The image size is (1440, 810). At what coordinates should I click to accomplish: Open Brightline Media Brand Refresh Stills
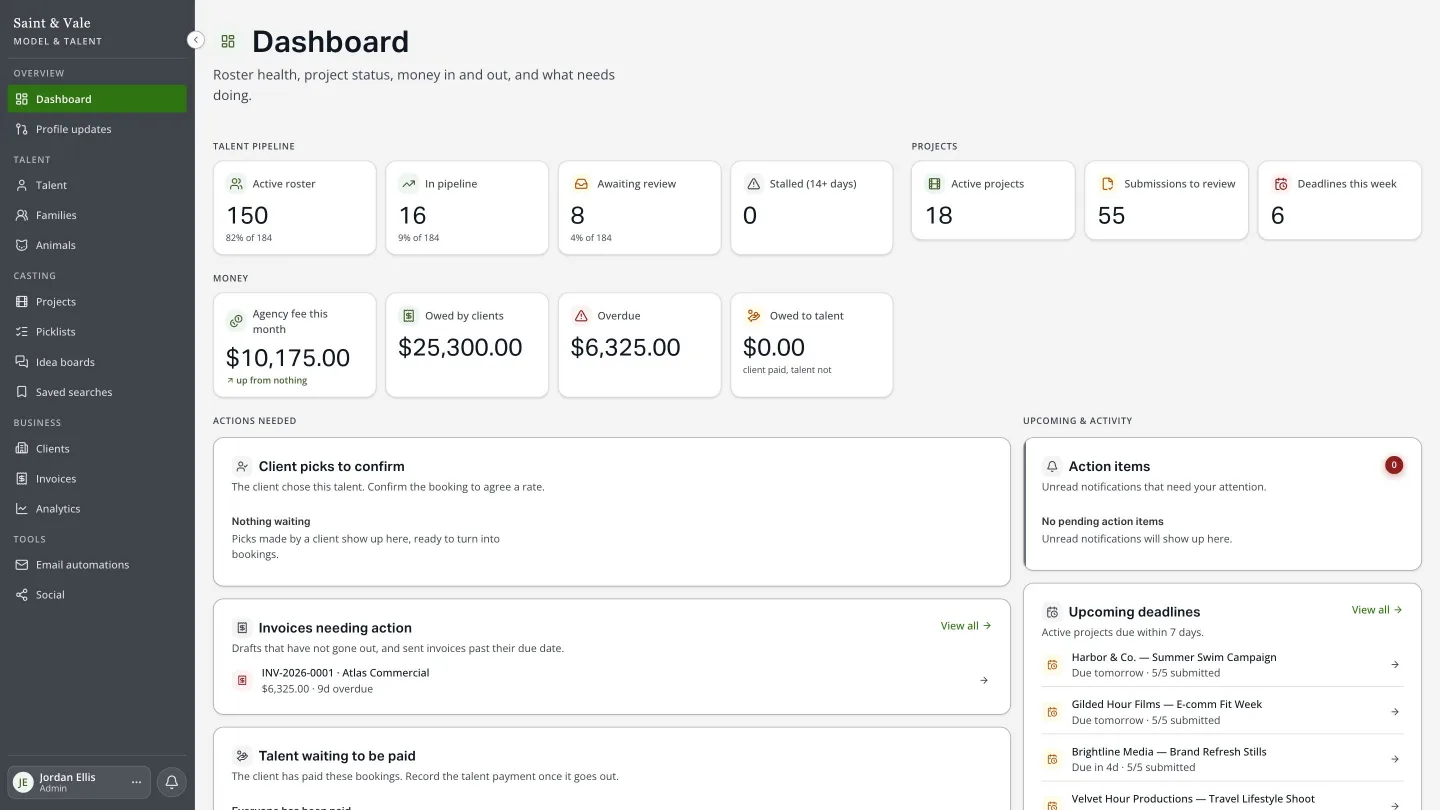pyautogui.click(x=1222, y=759)
